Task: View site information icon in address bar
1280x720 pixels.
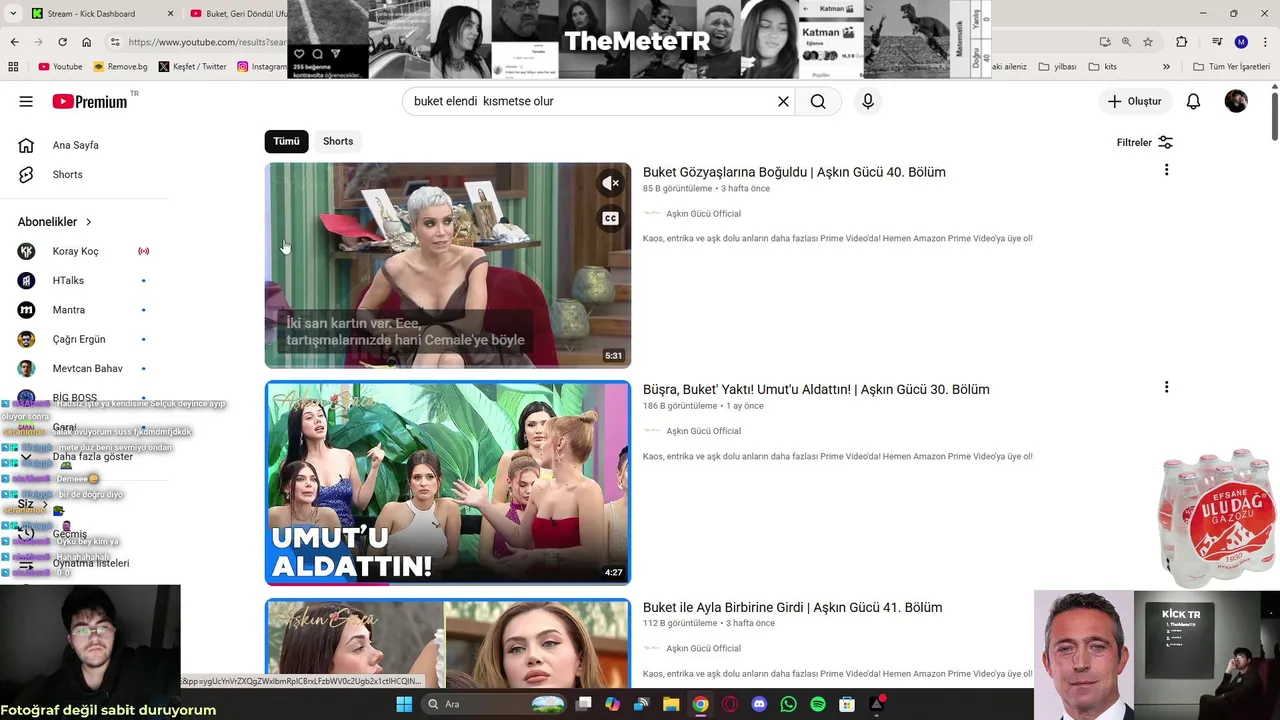Action: coord(115,42)
